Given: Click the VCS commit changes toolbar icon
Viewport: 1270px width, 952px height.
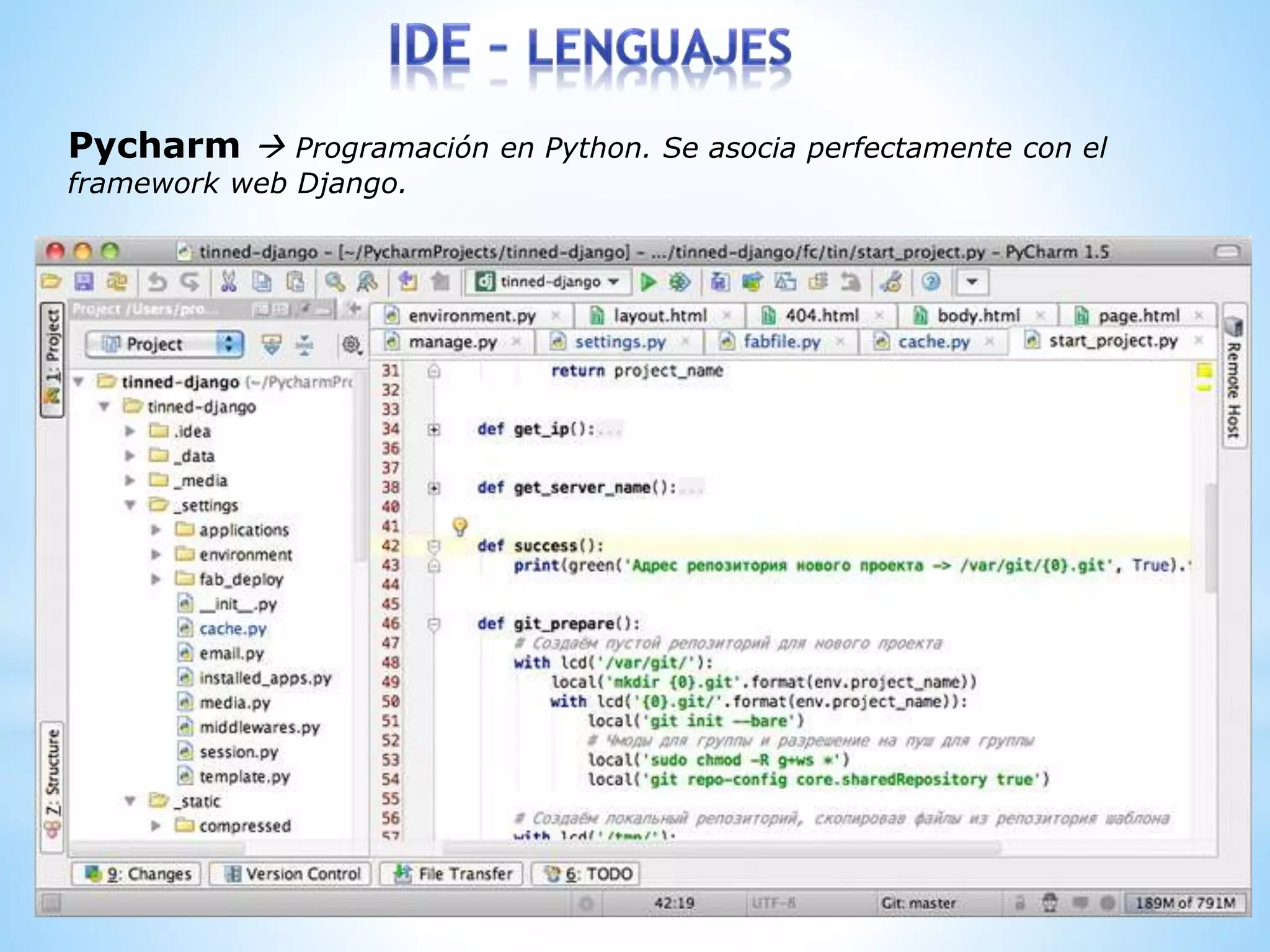Looking at the screenshot, I should 753,282.
